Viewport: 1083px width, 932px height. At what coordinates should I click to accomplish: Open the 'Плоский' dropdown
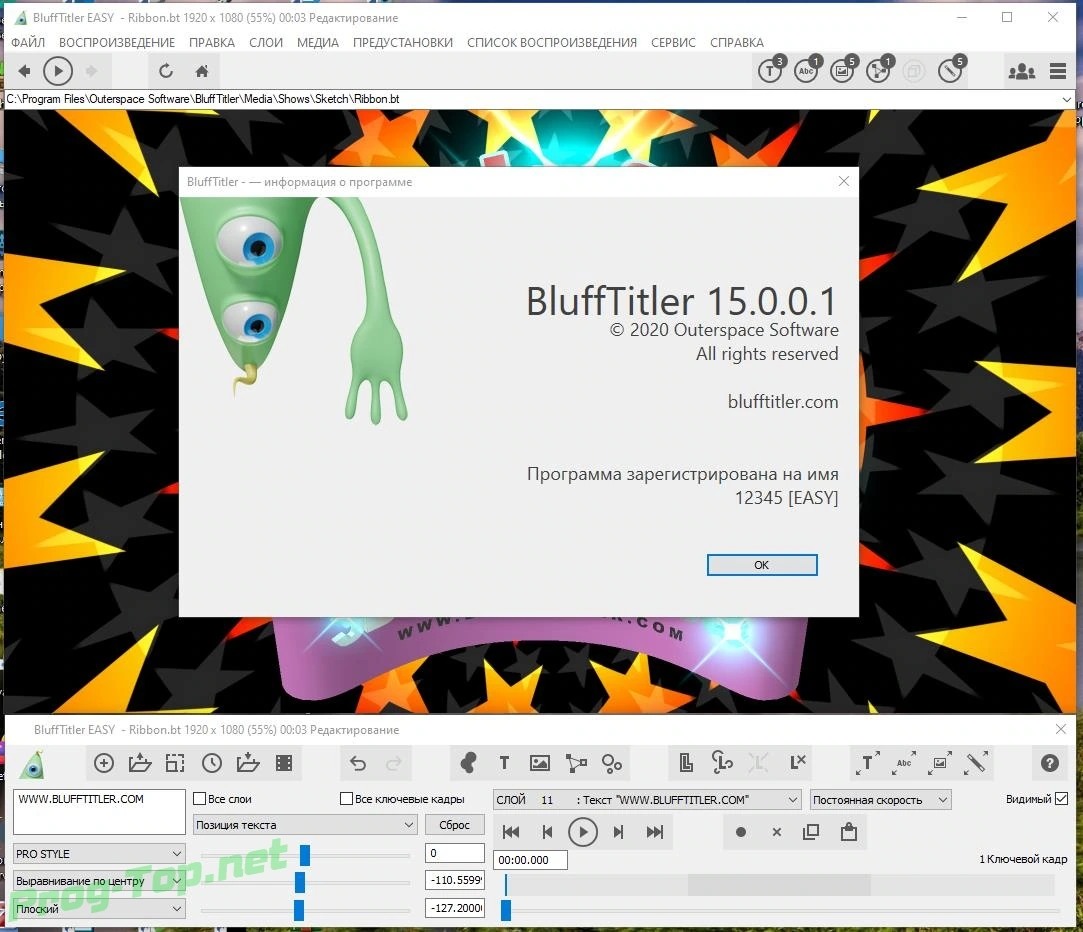point(99,909)
